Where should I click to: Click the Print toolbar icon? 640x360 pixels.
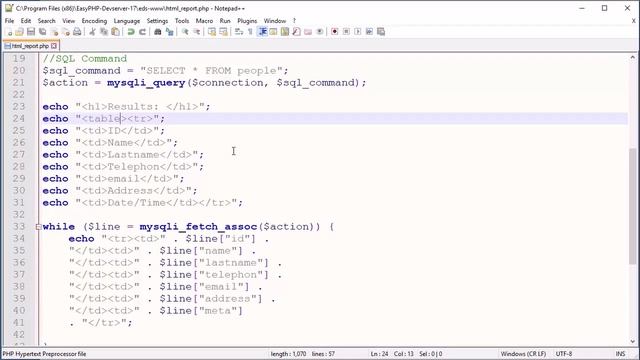pos(77,32)
